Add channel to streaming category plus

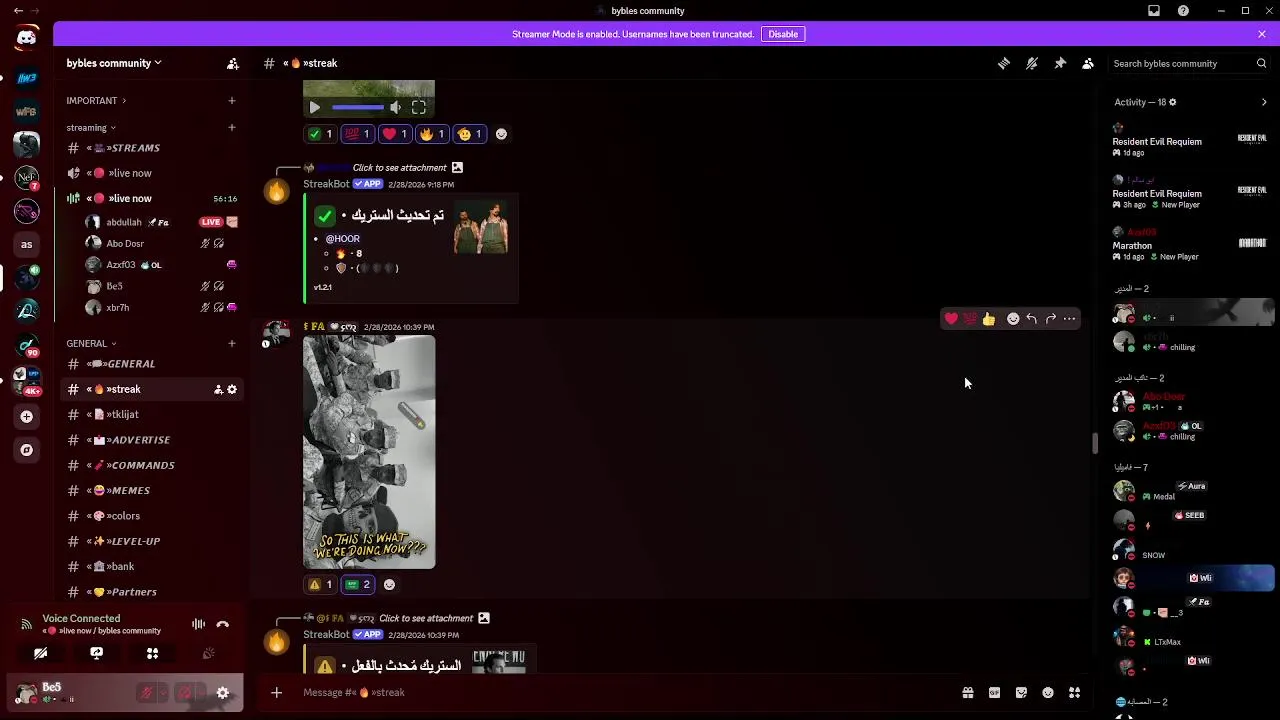(231, 127)
